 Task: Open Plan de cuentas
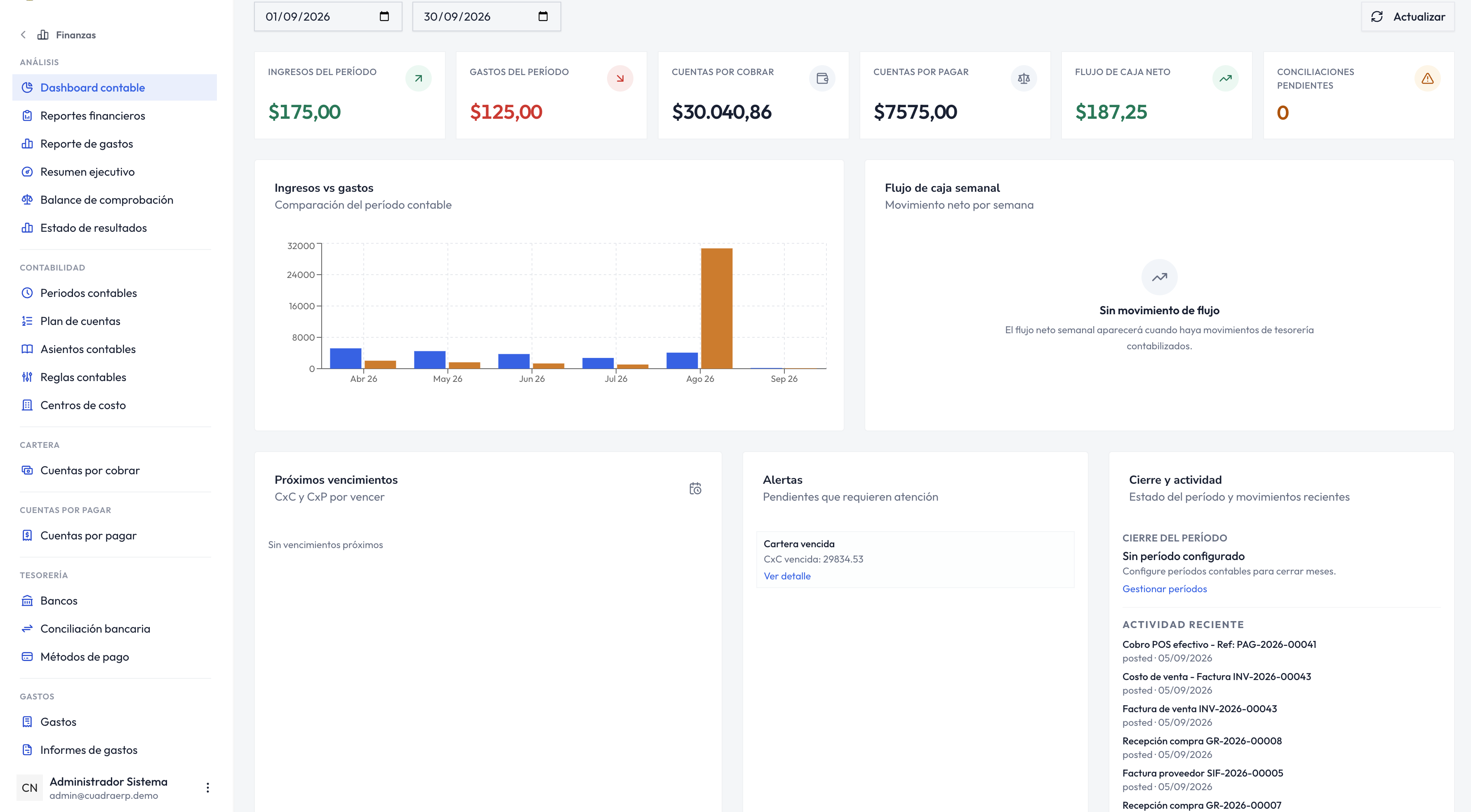[x=114, y=320]
